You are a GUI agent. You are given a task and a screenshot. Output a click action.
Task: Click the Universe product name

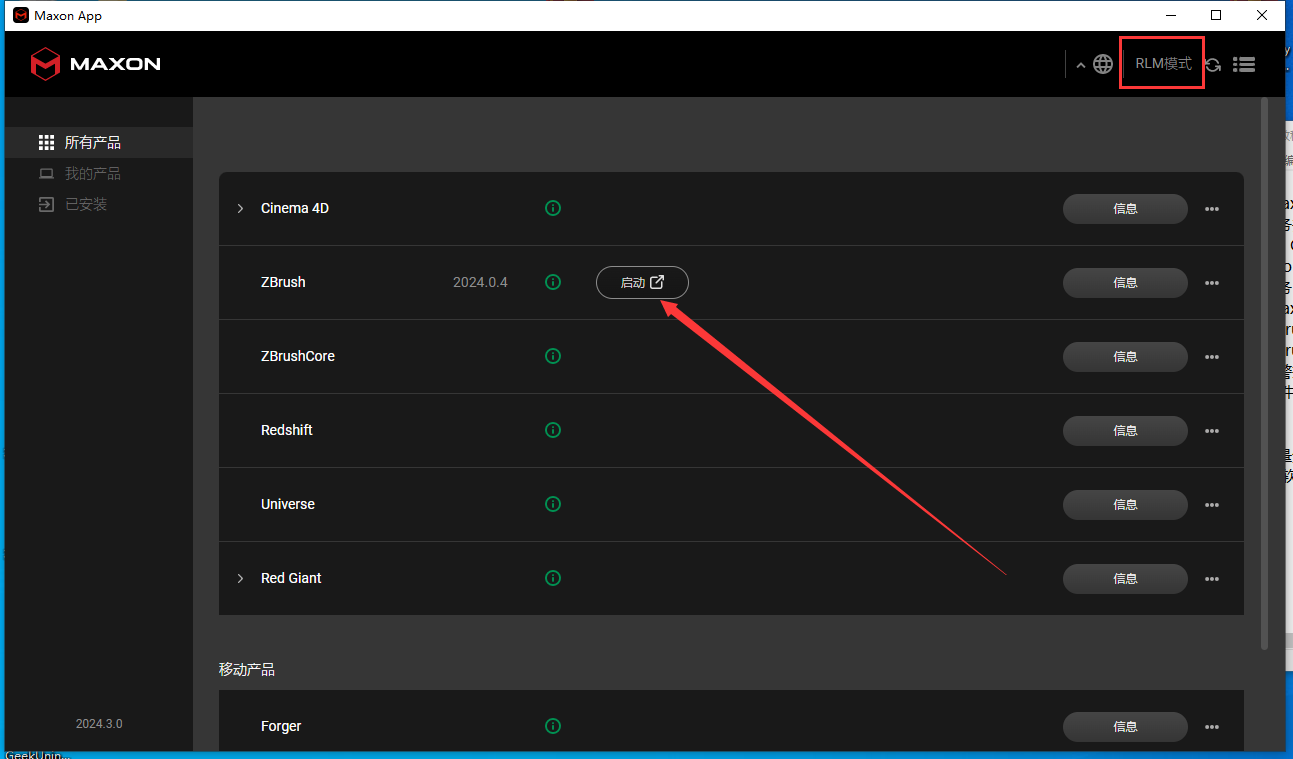(x=288, y=504)
